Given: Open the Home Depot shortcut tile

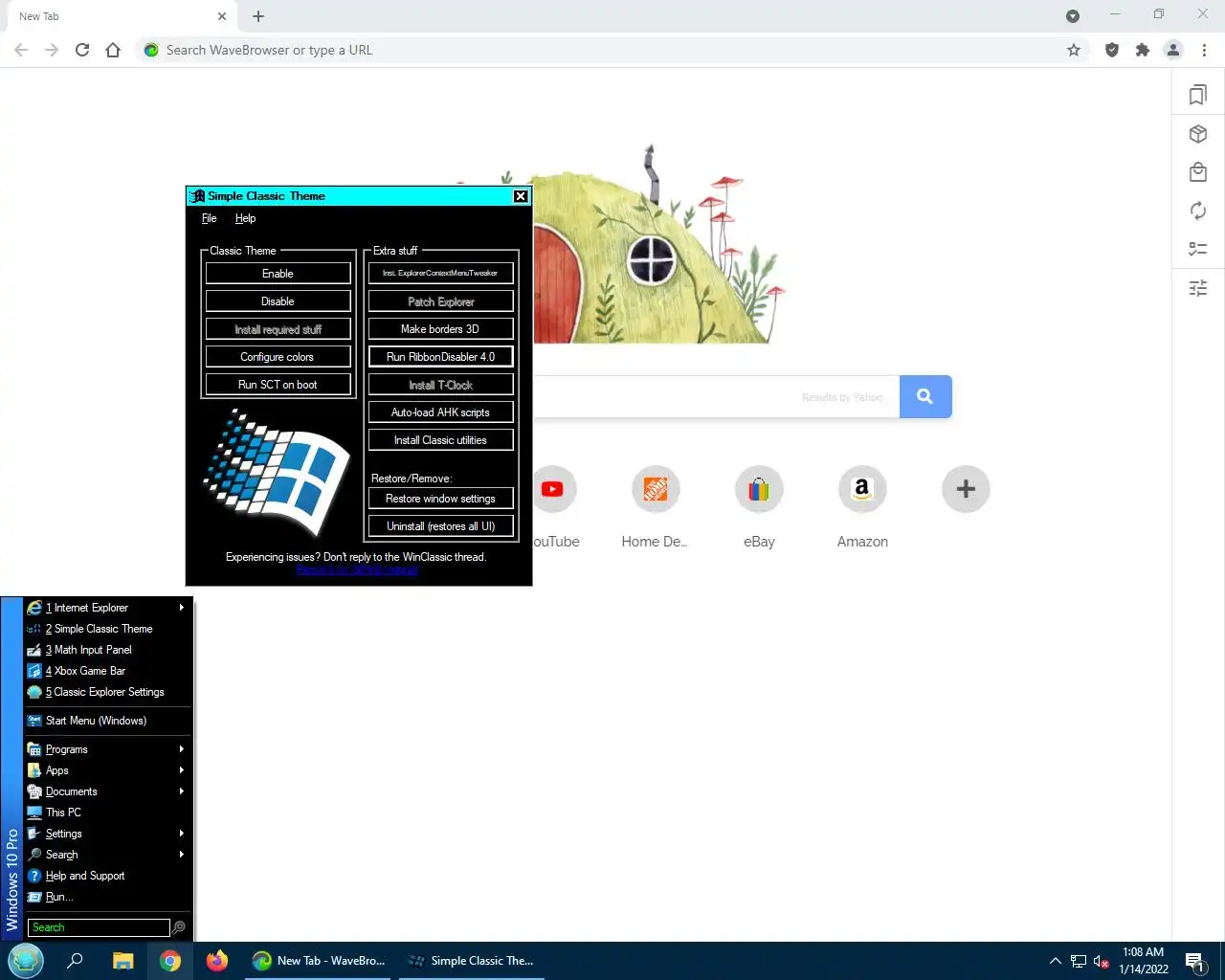Looking at the screenshot, I should click(656, 489).
